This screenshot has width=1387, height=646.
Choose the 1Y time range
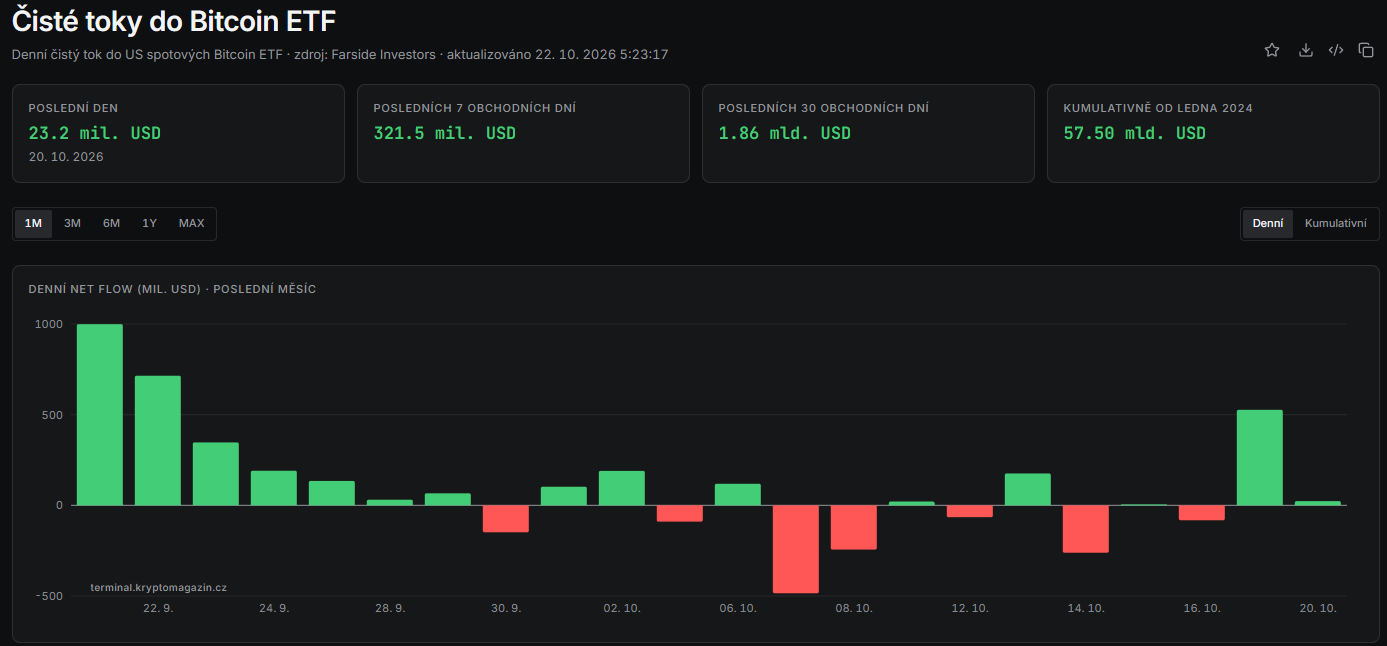(149, 223)
